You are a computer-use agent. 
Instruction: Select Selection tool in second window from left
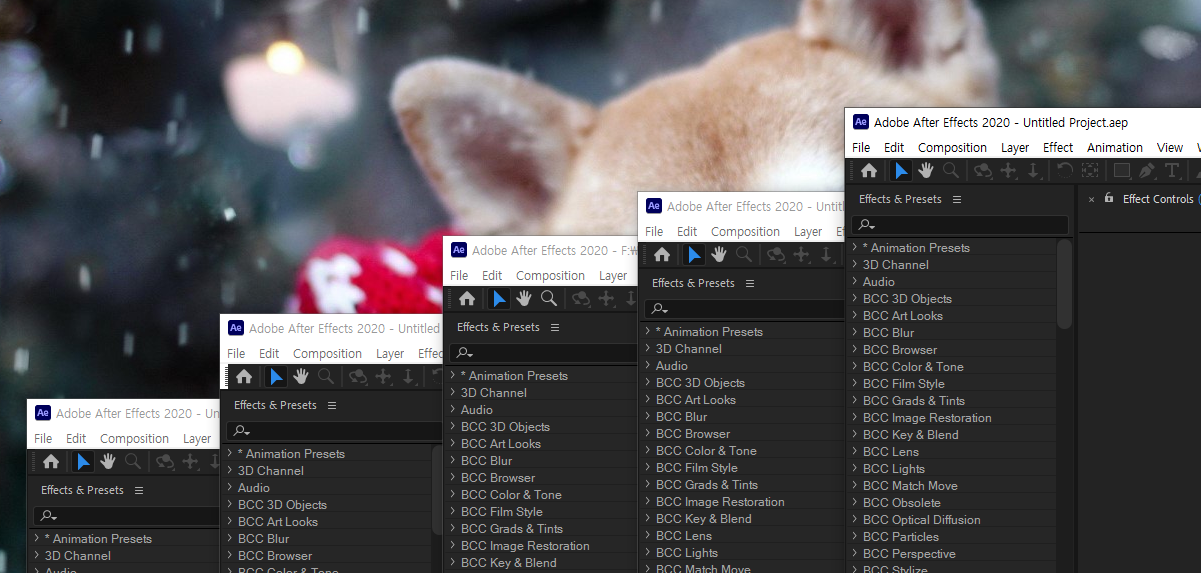coord(277,377)
